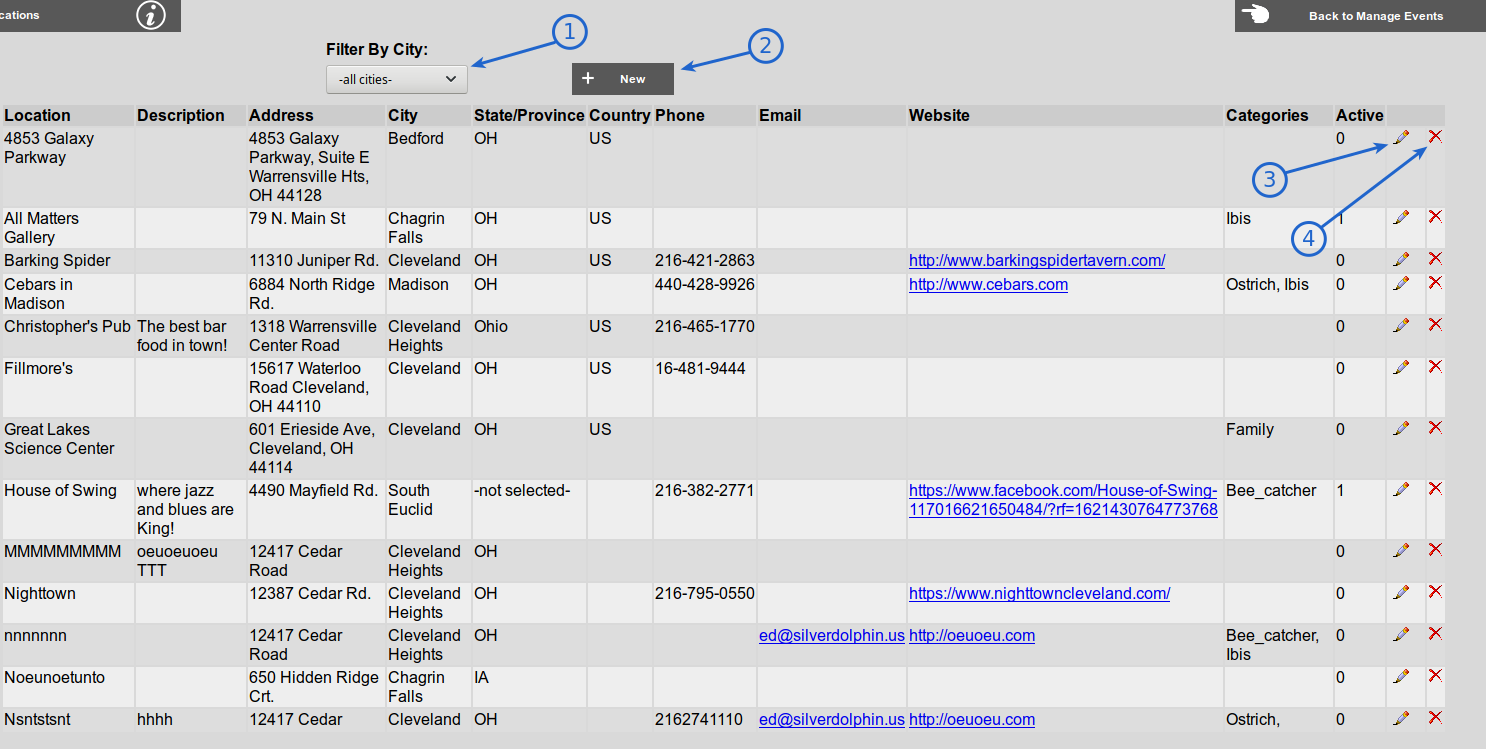Click the Location column header
Screen dimensions: 1486x749
(38, 116)
